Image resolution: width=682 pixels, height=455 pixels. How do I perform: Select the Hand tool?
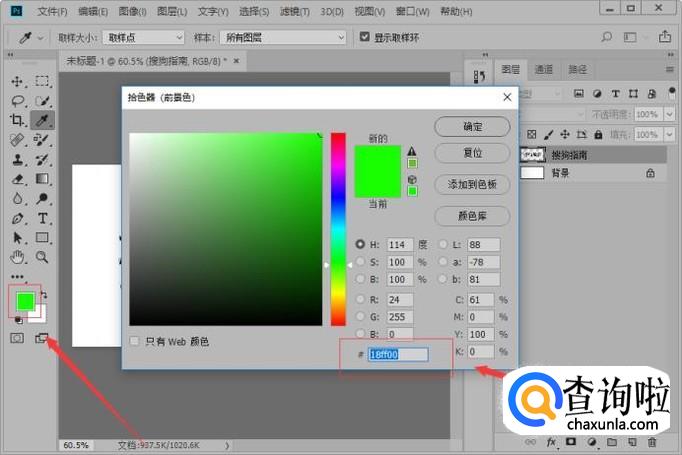(17, 258)
